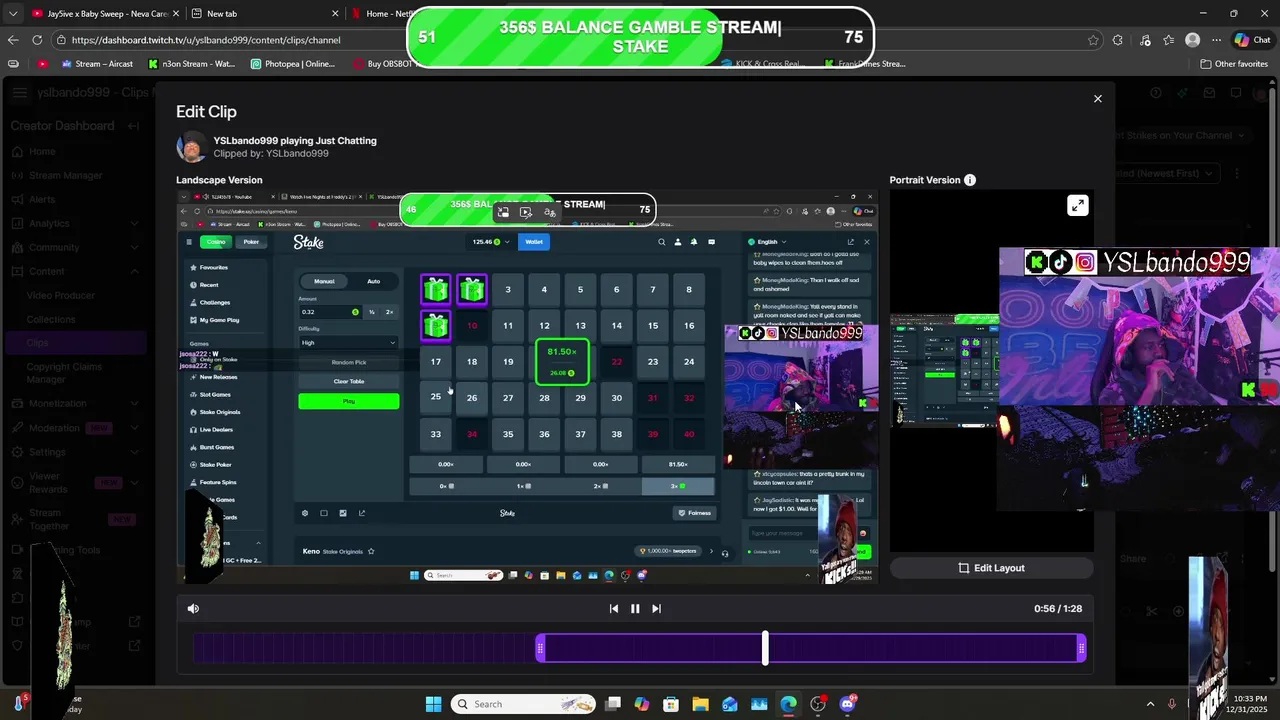The height and width of the screenshot is (720, 1280).
Task: Click the landscape version video preview
Action: coord(527,386)
